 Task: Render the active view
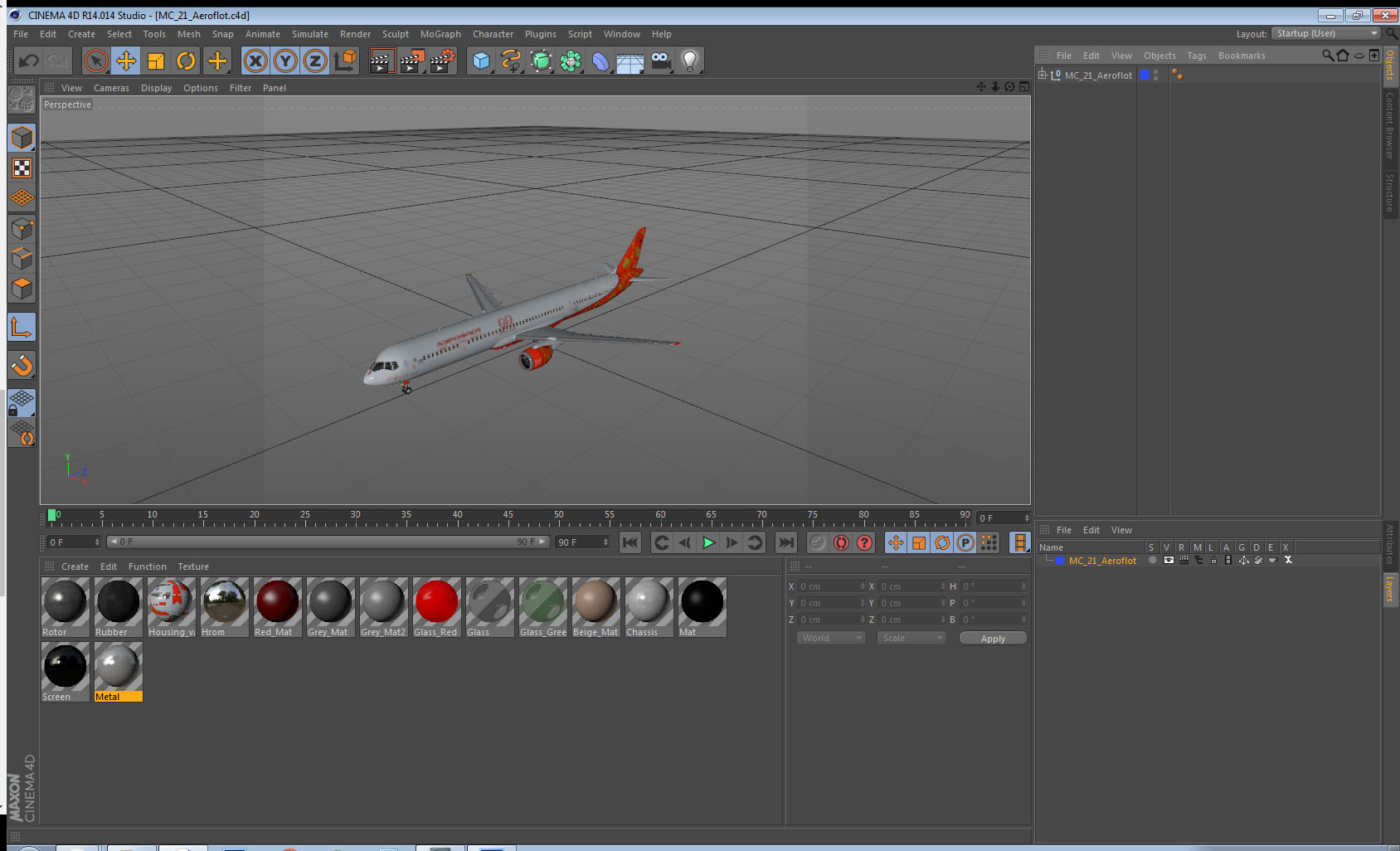tap(381, 61)
